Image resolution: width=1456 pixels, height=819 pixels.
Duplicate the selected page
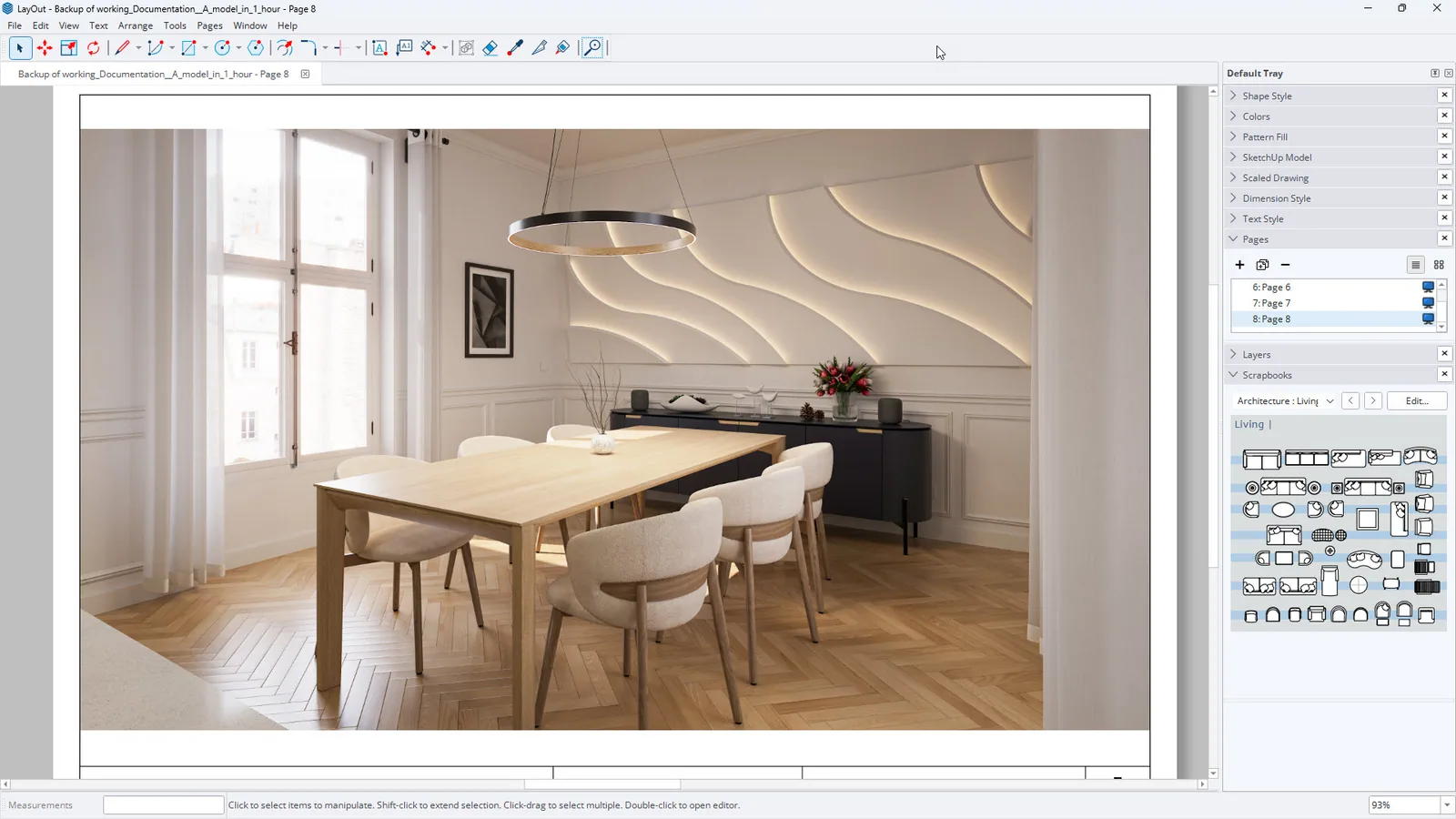pos(1262,265)
